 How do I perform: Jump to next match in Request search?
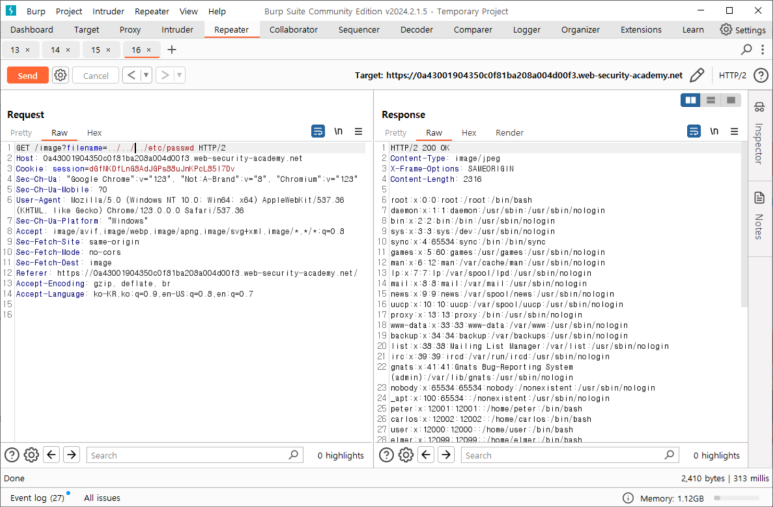(x=71, y=454)
